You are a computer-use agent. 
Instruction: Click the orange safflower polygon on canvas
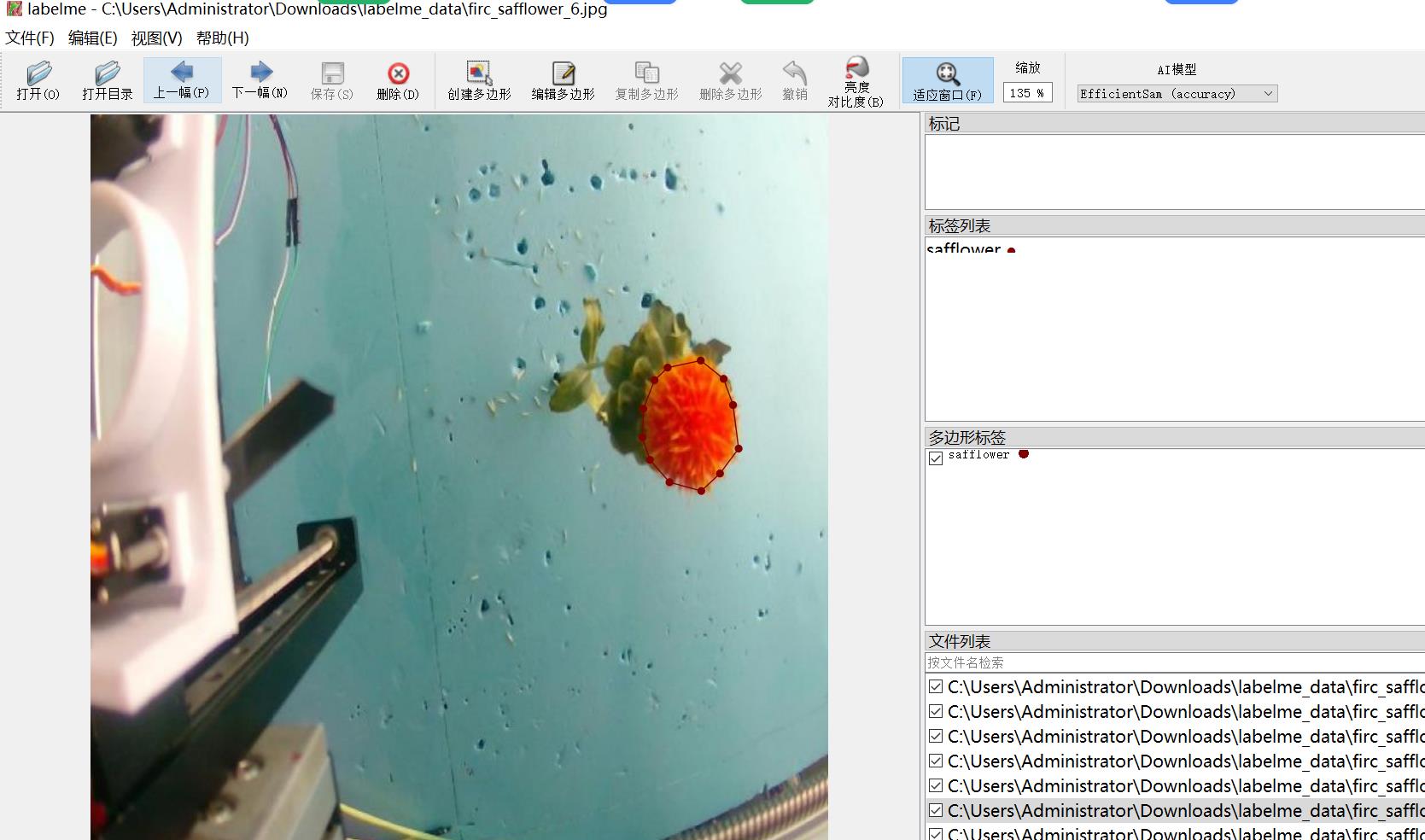[690, 425]
